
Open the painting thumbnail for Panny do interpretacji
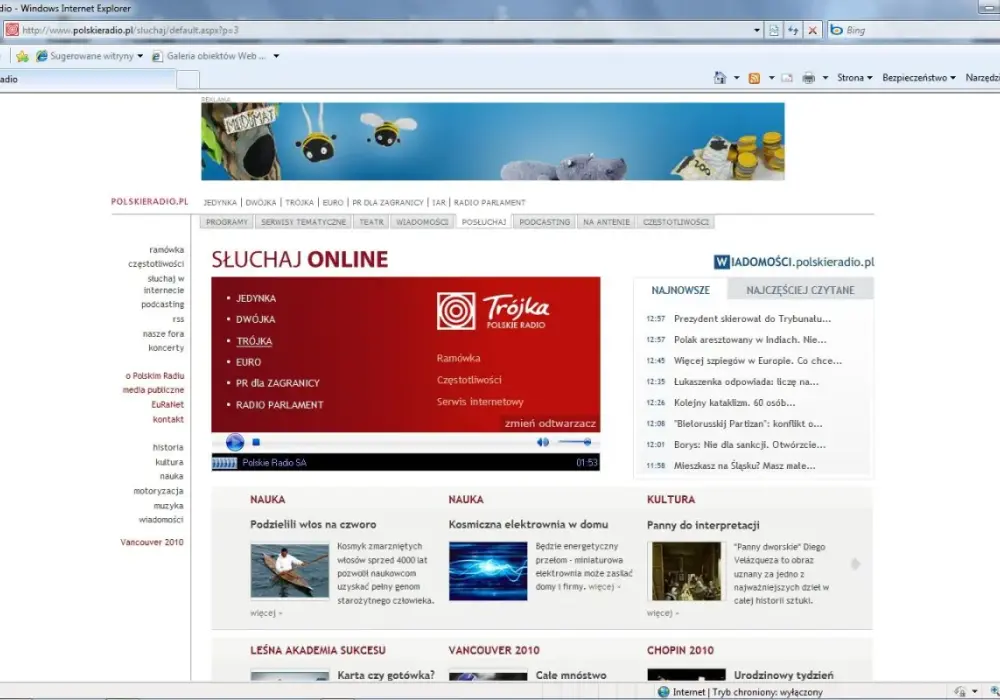click(686, 571)
